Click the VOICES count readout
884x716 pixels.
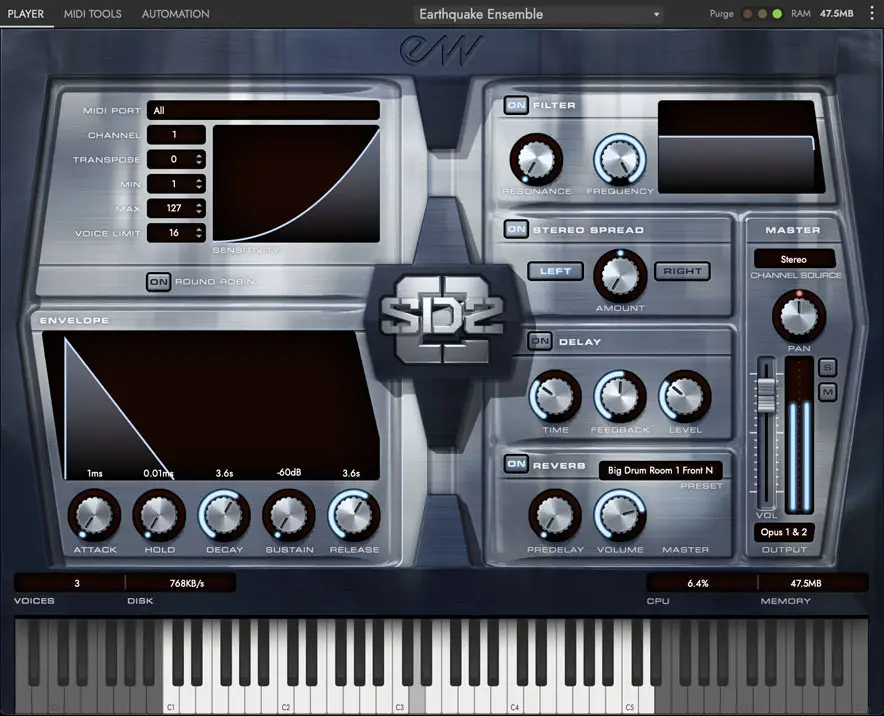[x=69, y=583]
